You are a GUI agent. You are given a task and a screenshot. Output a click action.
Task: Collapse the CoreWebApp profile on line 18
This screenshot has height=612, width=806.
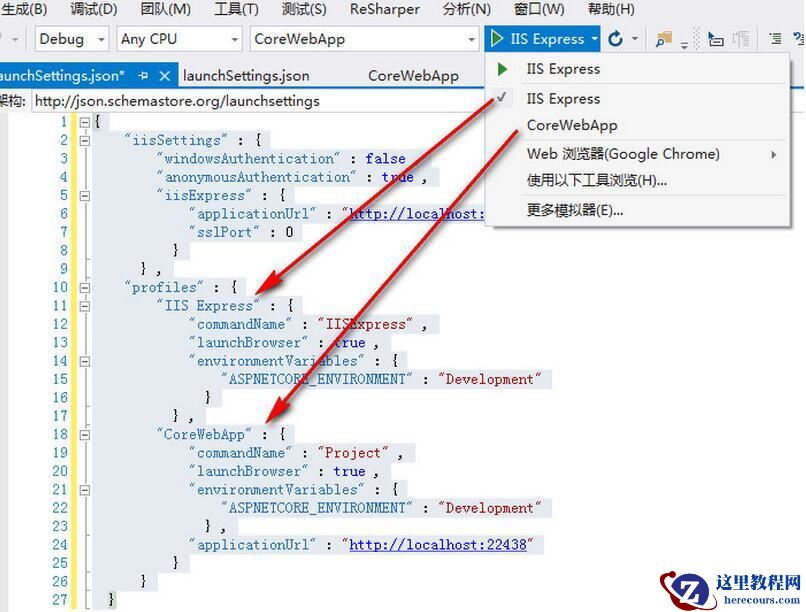pyautogui.click(x=85, y=435)
